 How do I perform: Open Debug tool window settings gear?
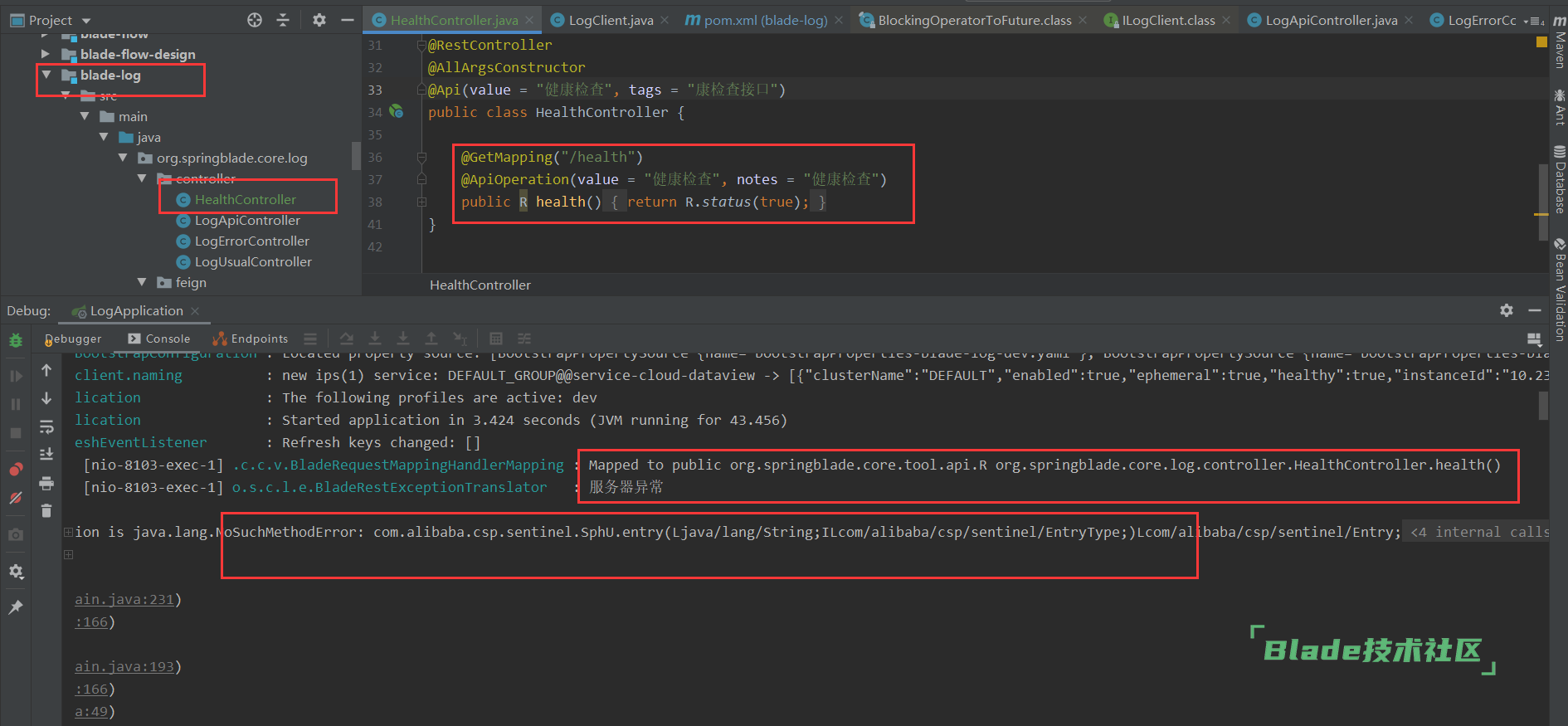tap(1507, 310)
